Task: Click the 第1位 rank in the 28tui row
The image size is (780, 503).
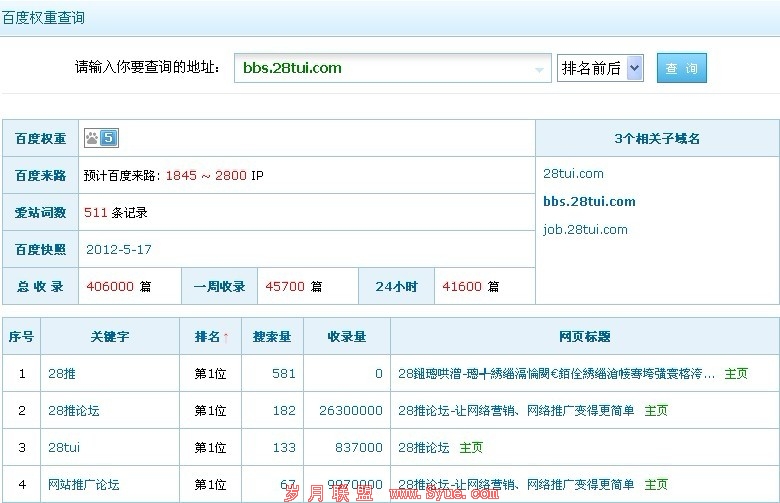Action: click(210, 447)
